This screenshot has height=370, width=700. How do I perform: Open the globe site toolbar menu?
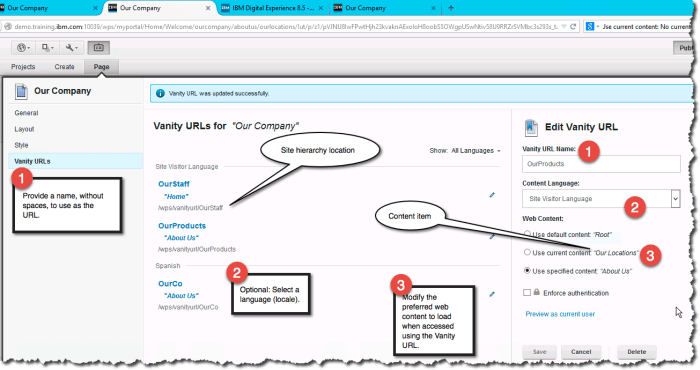click(23, 47)
